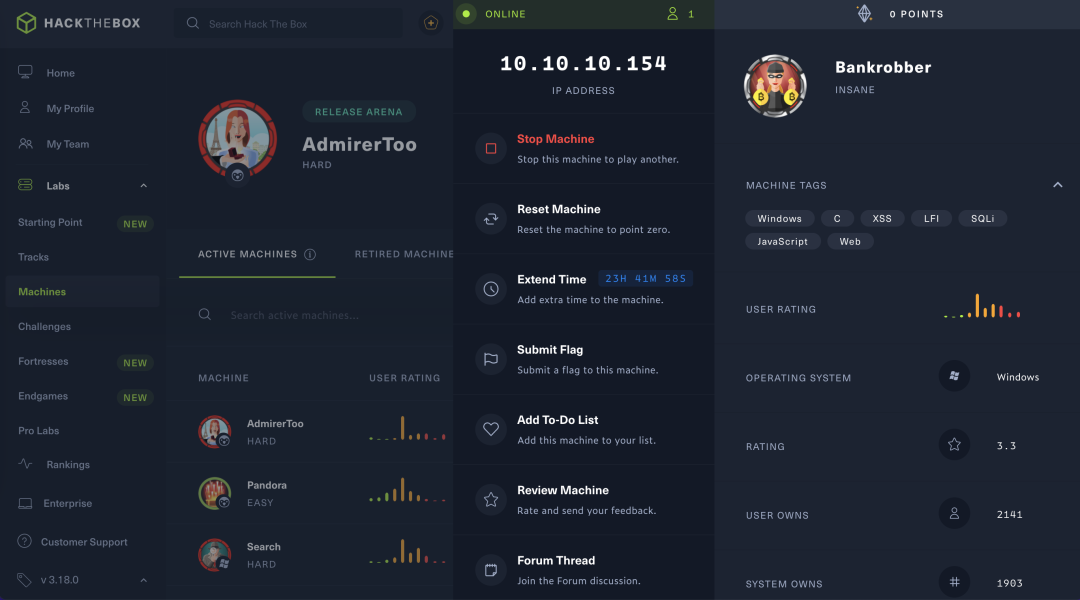Open the Pandora machine row
Screen dimensions: 1080x600
click(x=311, y=493)
